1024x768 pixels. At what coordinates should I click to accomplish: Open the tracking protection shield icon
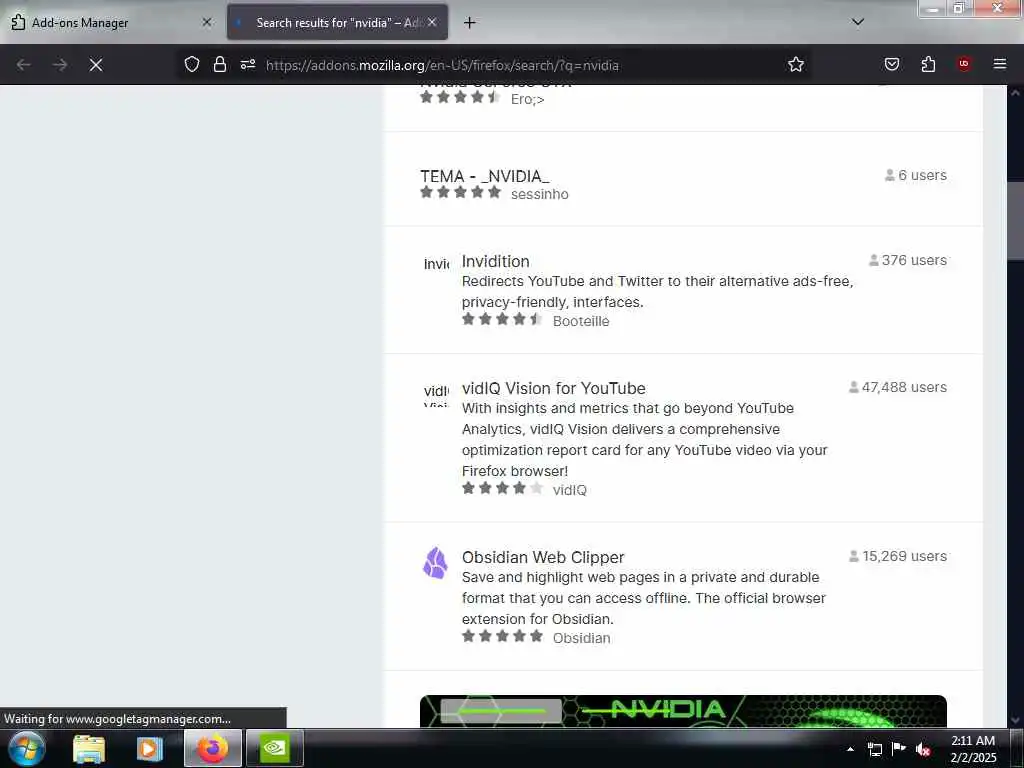pos(191,64)
